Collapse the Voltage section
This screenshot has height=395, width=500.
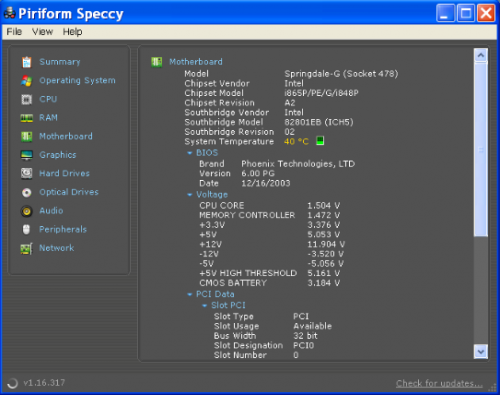point(190,195)
